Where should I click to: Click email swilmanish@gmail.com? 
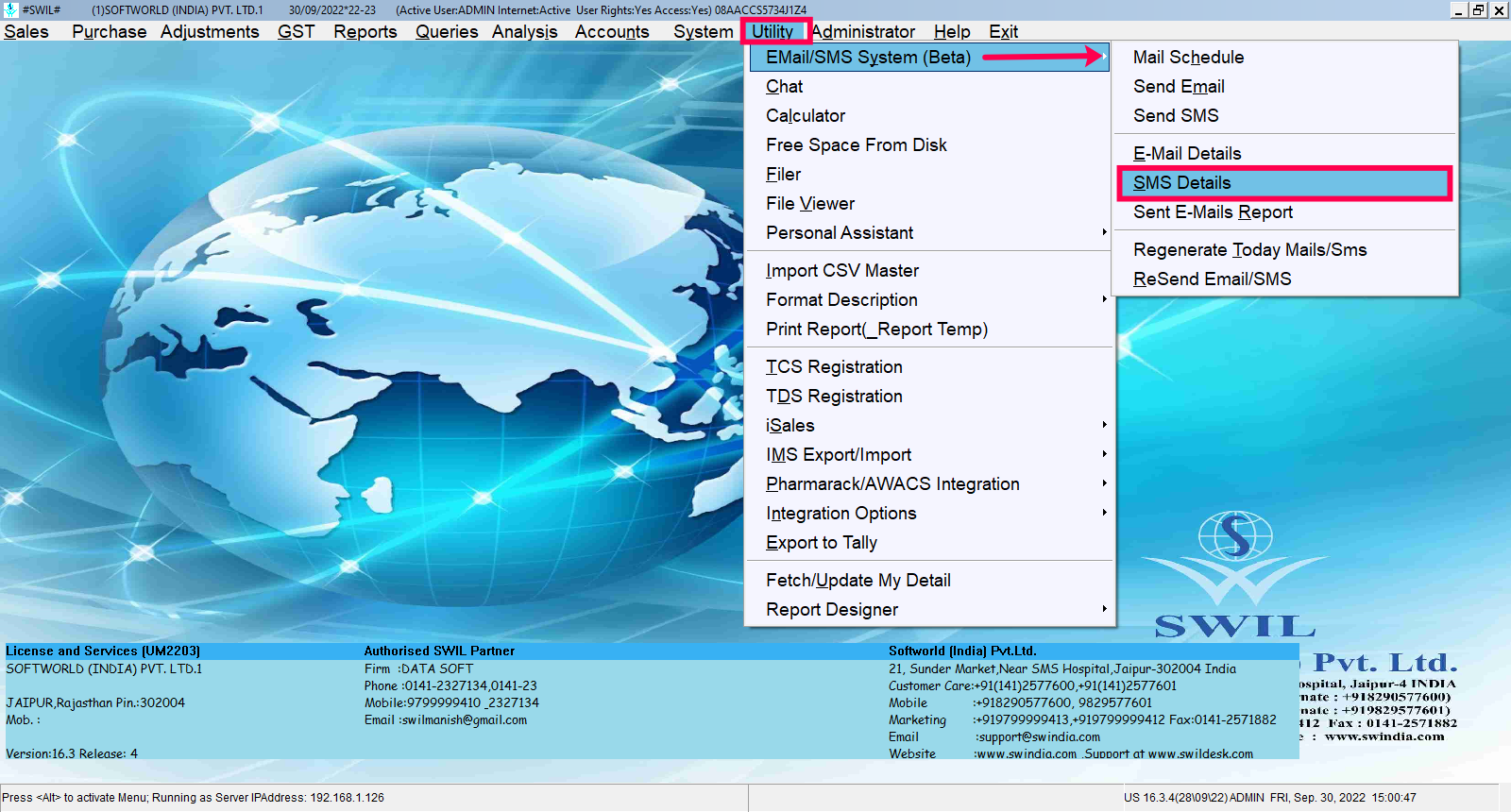click(x=465, y=719)
